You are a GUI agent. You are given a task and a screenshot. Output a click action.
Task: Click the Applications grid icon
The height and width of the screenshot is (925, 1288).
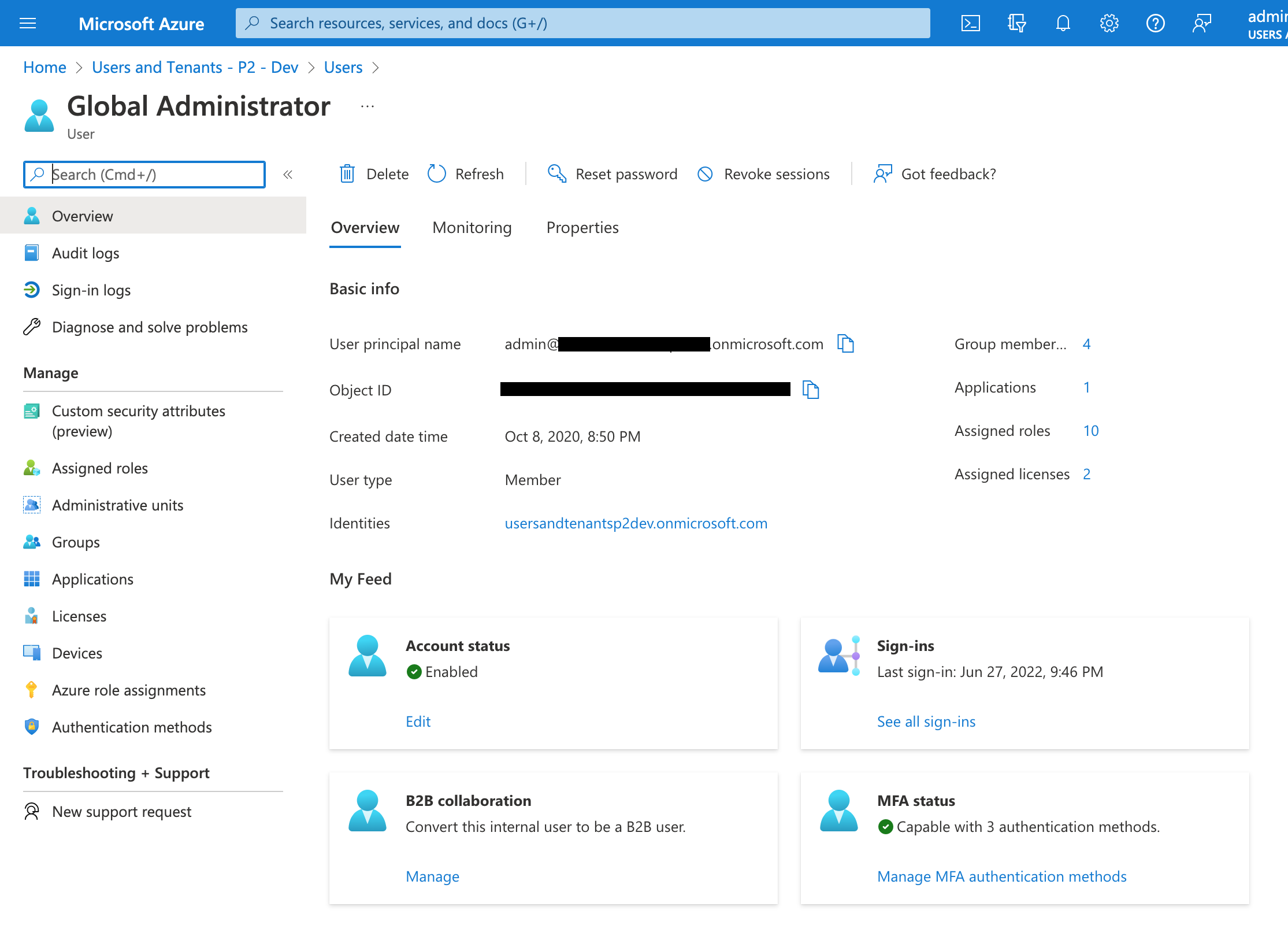[x=32, y=579]
